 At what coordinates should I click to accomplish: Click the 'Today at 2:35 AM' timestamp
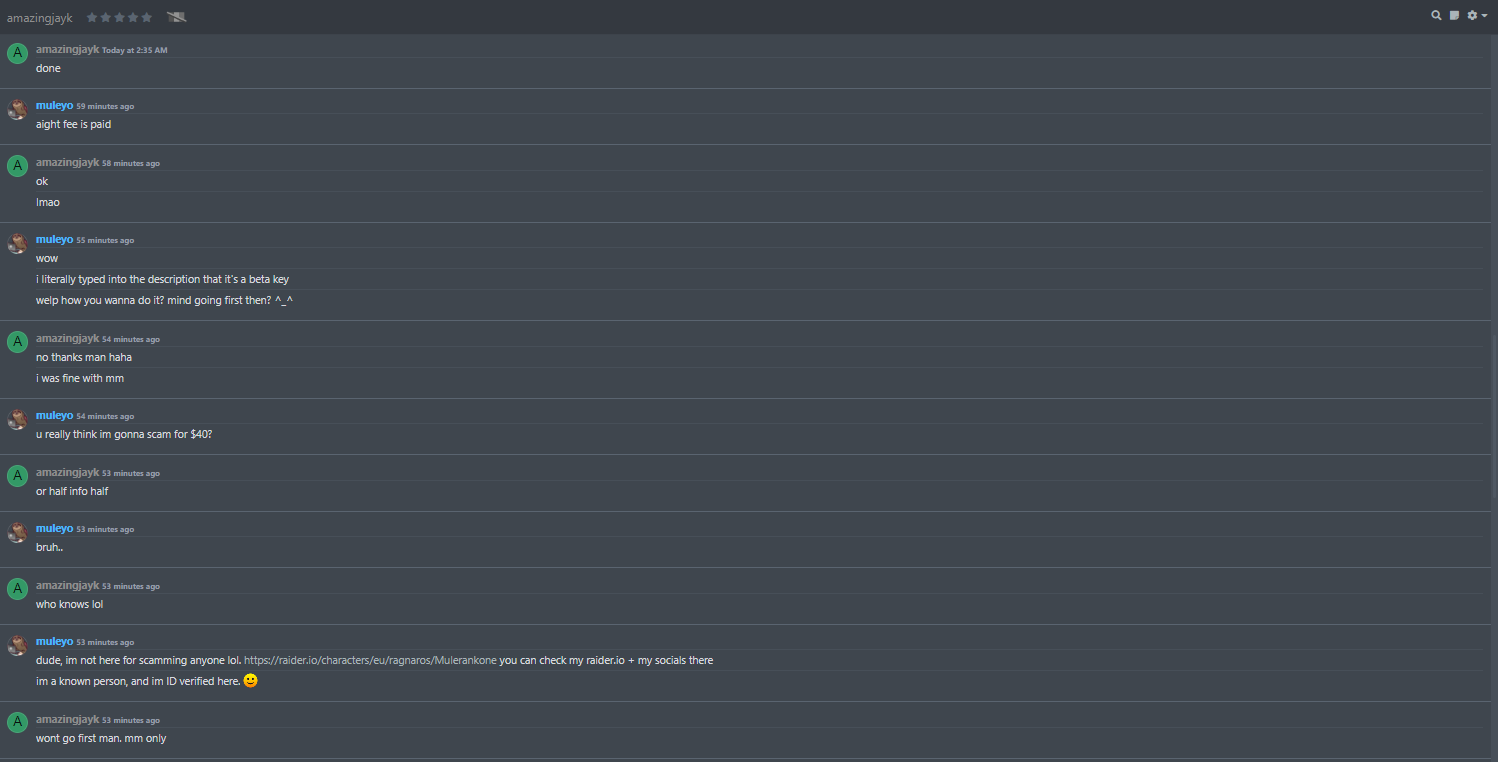pyautogui.click(x=135, y=50)
